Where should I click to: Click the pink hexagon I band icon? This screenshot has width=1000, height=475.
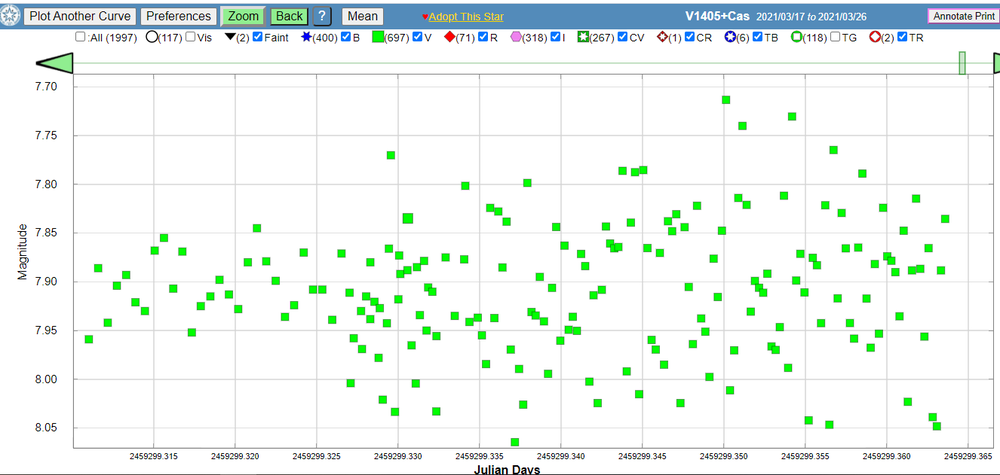tap(516, 37)
